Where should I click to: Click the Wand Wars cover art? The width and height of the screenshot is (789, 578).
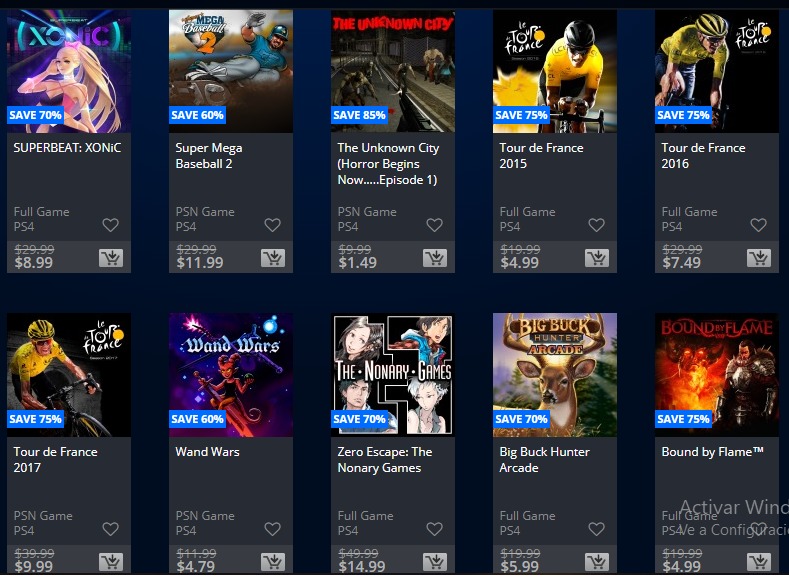click(x=231, y=375)
